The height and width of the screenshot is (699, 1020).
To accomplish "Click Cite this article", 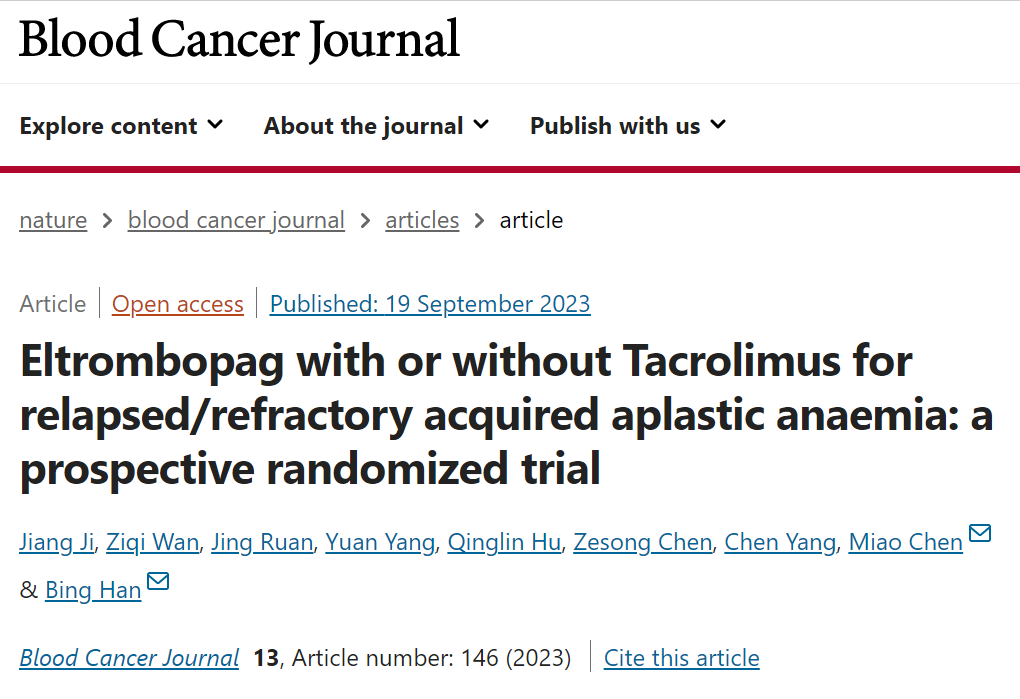I will 682,658.
